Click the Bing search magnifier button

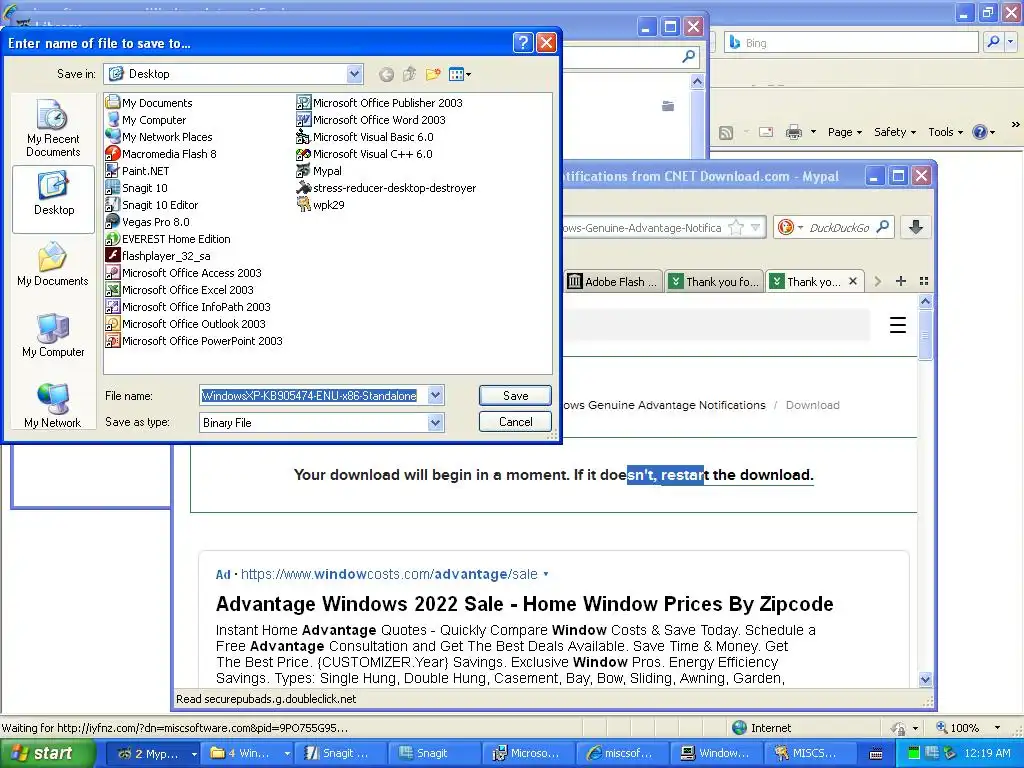click(x=993, y=42)
